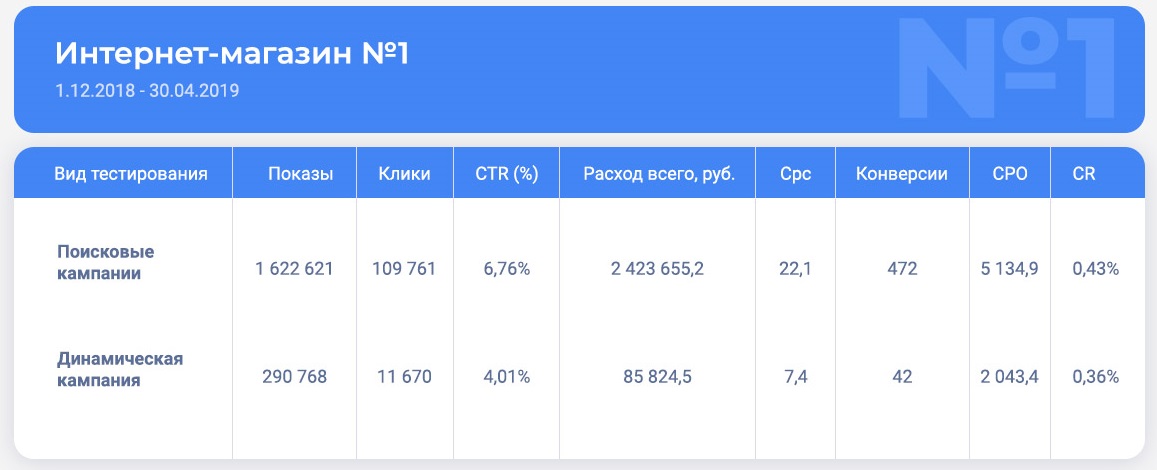Select the "Cpc" column header
Viewport: 1157px width, 470px height.
[796, 174]
